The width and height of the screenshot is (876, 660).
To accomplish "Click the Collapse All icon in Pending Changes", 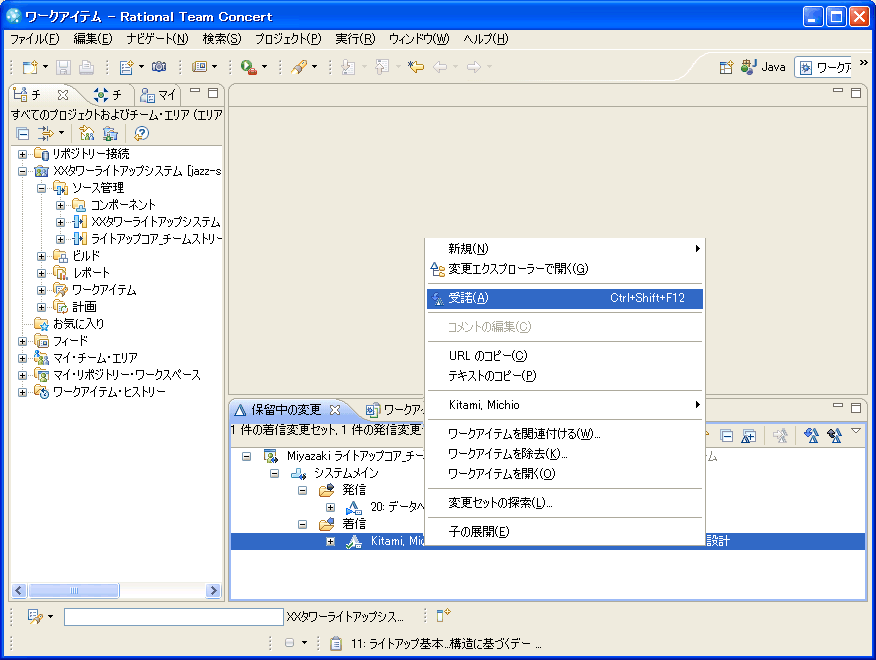I will click(726, 436).
